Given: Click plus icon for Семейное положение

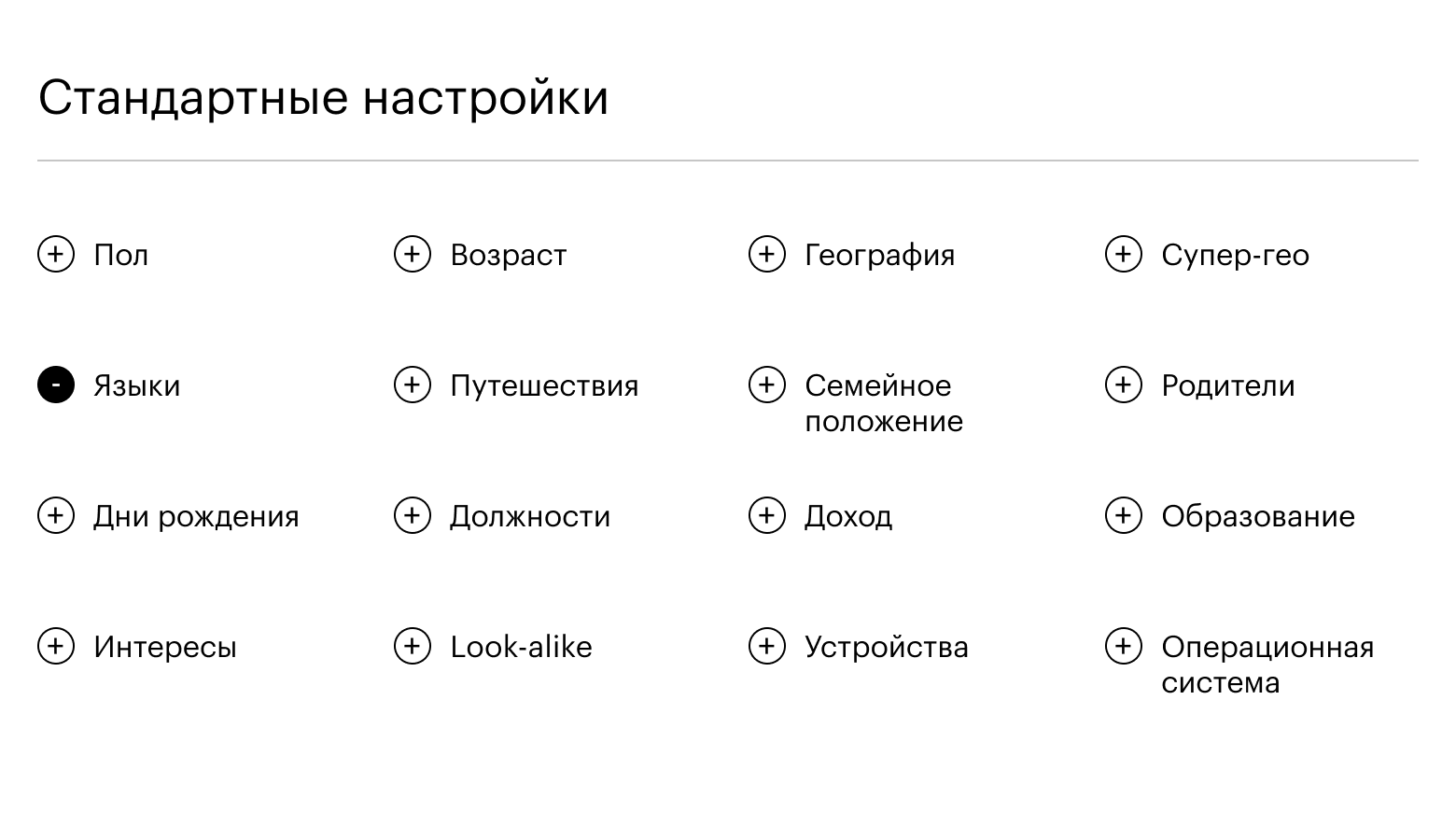Looking at the screenshot, I should (767, 385).
